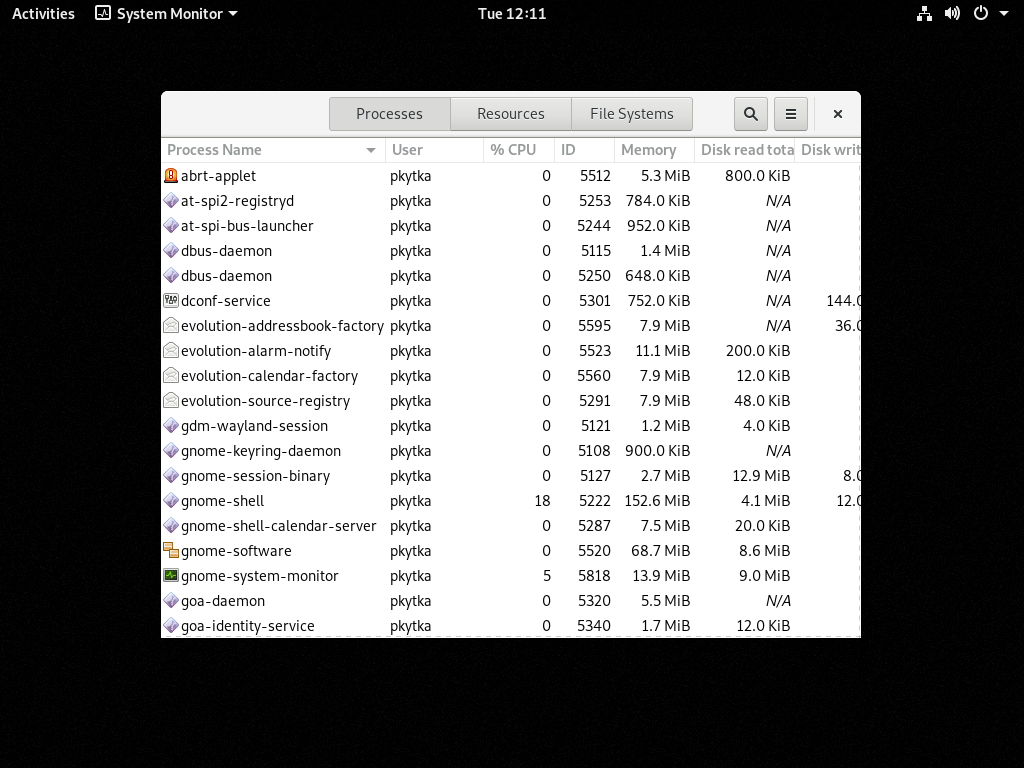
Task: Close the System Monitor window
Action: coord(838,114)
